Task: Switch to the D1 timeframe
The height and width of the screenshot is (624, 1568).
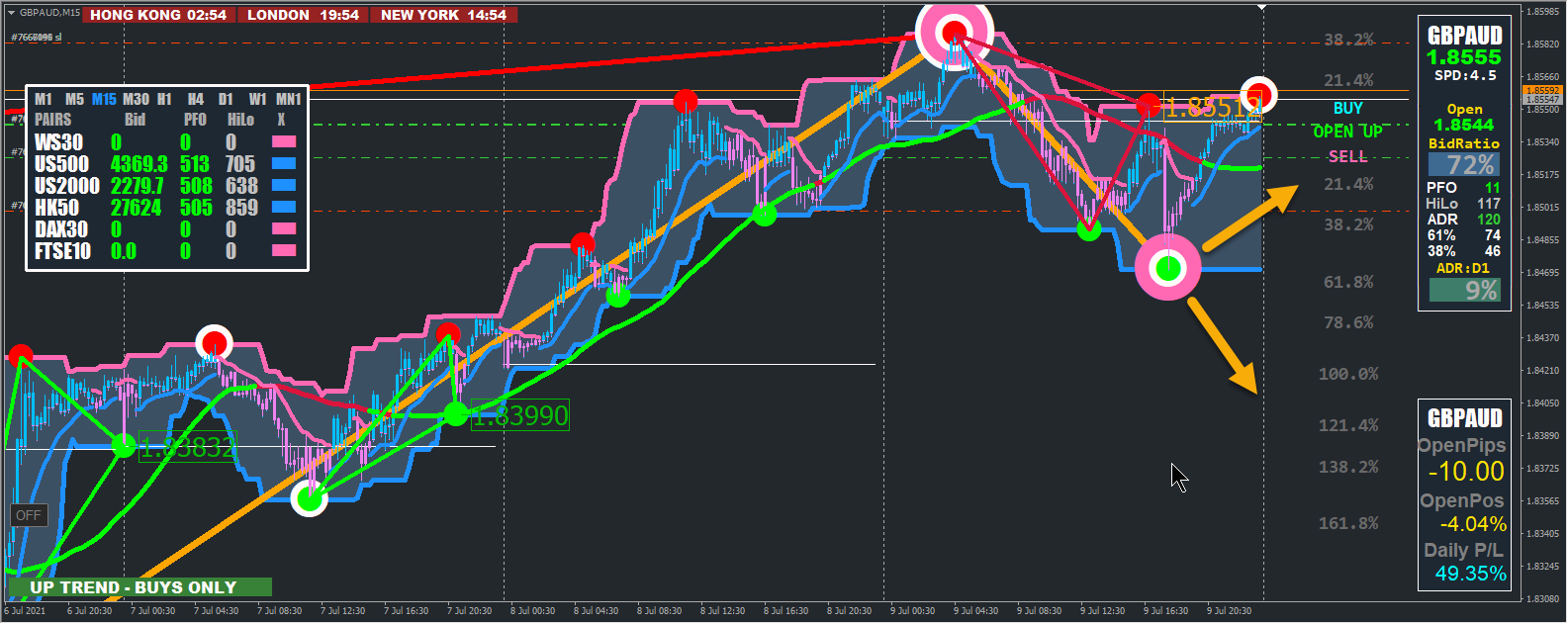Action: pyautogui.click(x=226, y=99)
